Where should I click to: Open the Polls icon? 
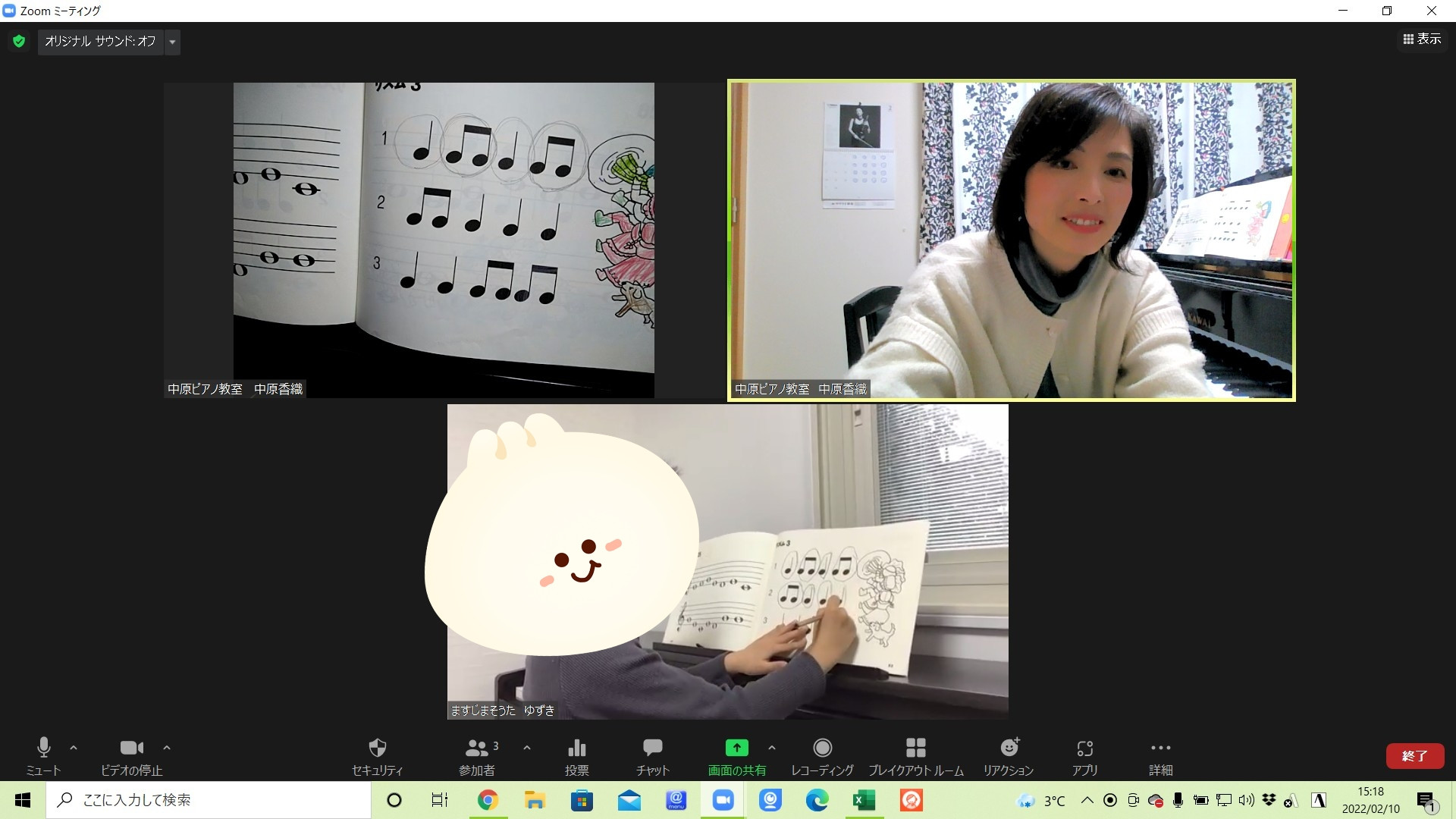click(x=576, y=748)
